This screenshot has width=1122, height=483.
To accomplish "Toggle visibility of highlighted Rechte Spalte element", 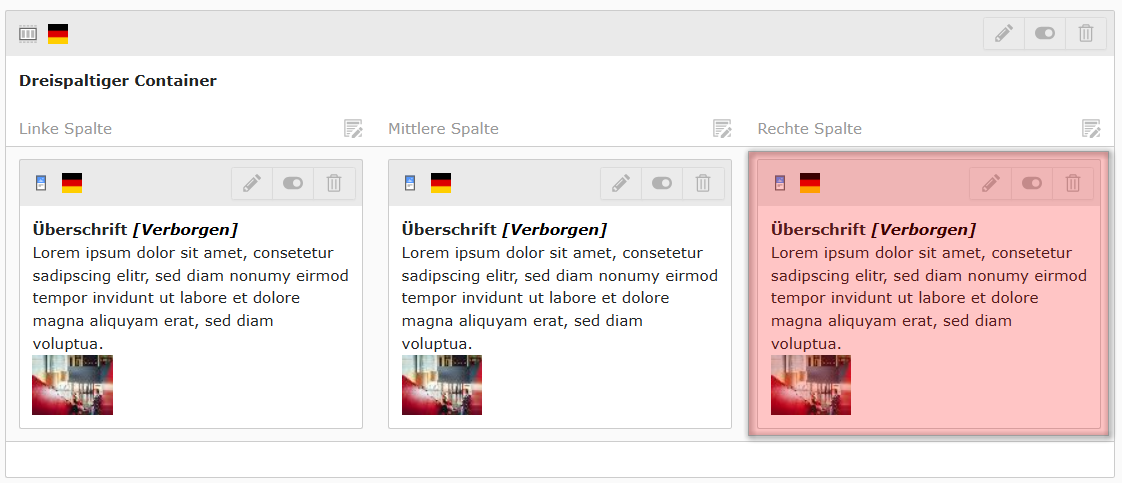I will coord(1031,183).
